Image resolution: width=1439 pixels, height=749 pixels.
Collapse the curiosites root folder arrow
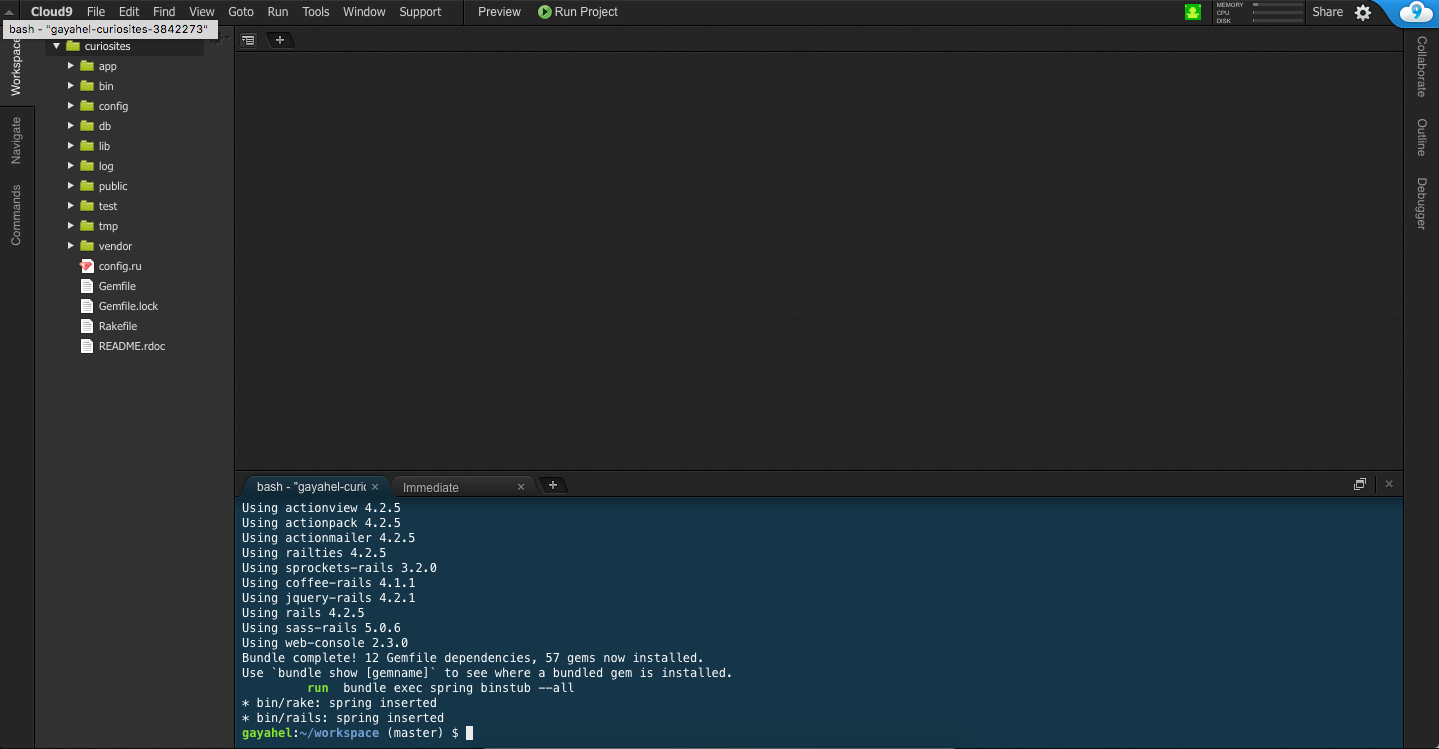click(57, 46)
